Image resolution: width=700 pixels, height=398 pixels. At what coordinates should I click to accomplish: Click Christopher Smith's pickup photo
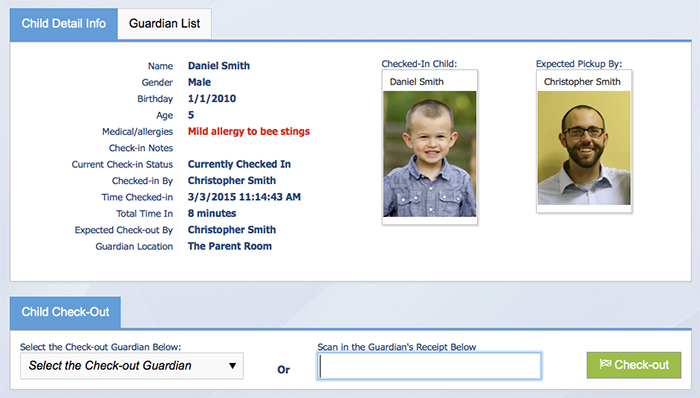(584, 148)
